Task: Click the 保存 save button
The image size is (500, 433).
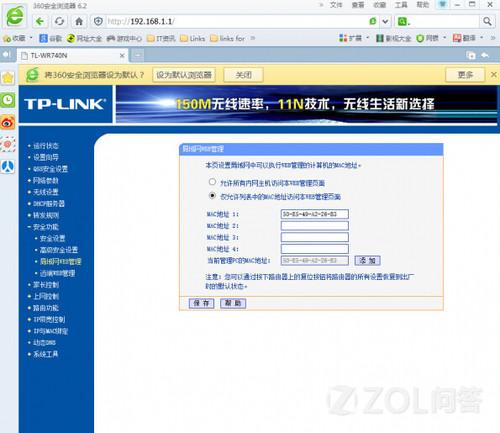Action: pos(201,303)
